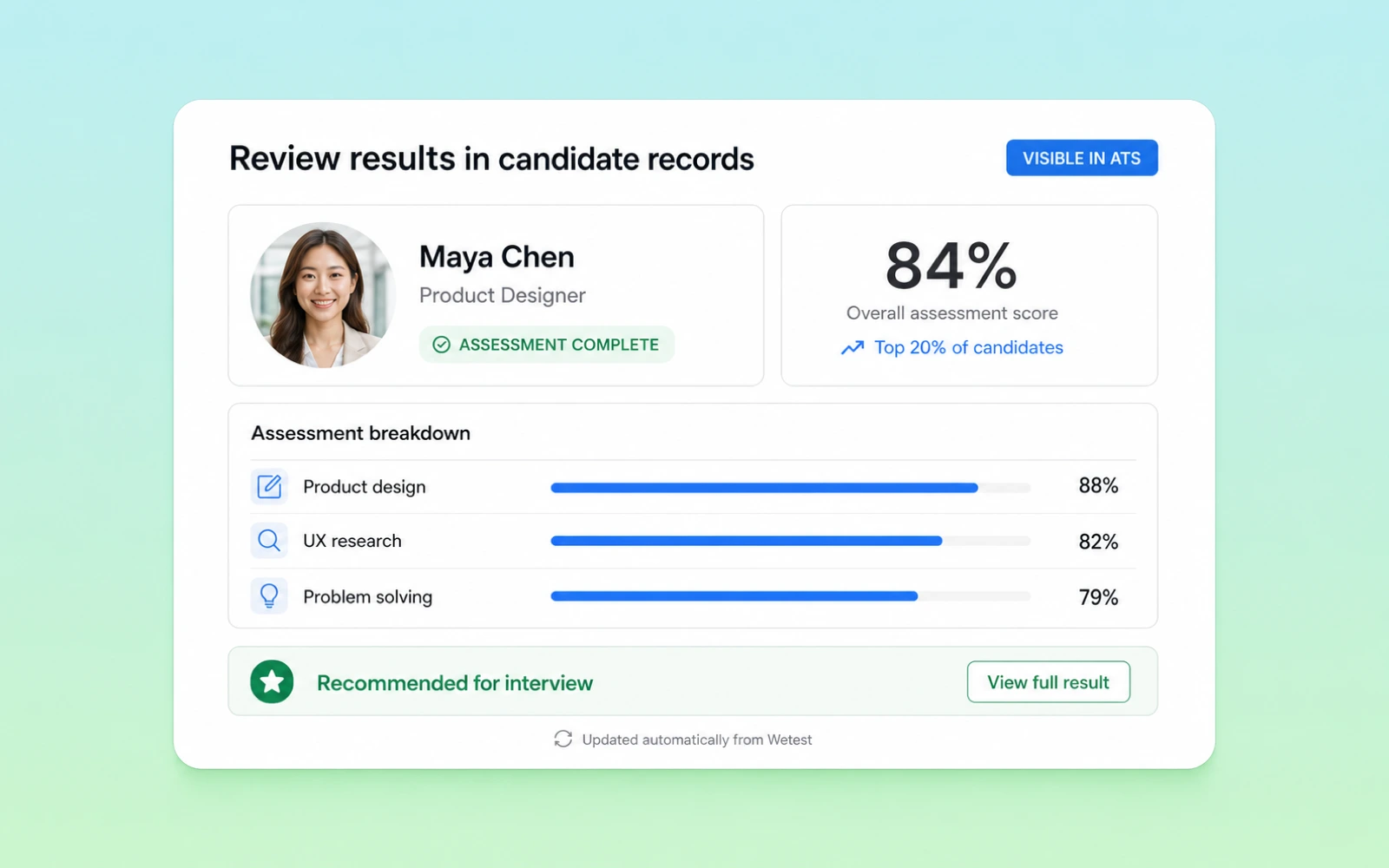Click the 82% score value
The height and width of the screenshot is (868, 1389).
point(1098,542)
